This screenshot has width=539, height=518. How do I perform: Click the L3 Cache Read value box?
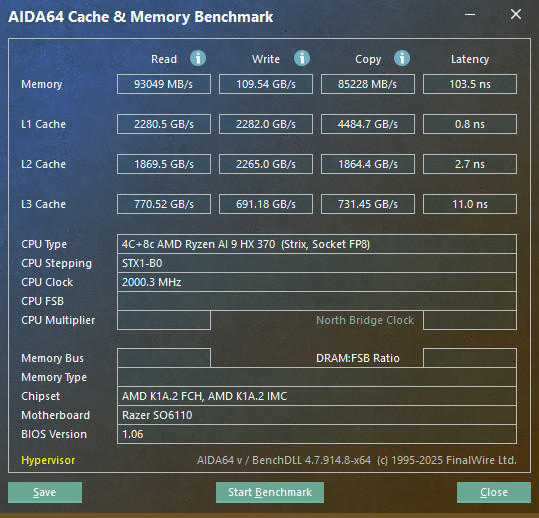(164, 204)
